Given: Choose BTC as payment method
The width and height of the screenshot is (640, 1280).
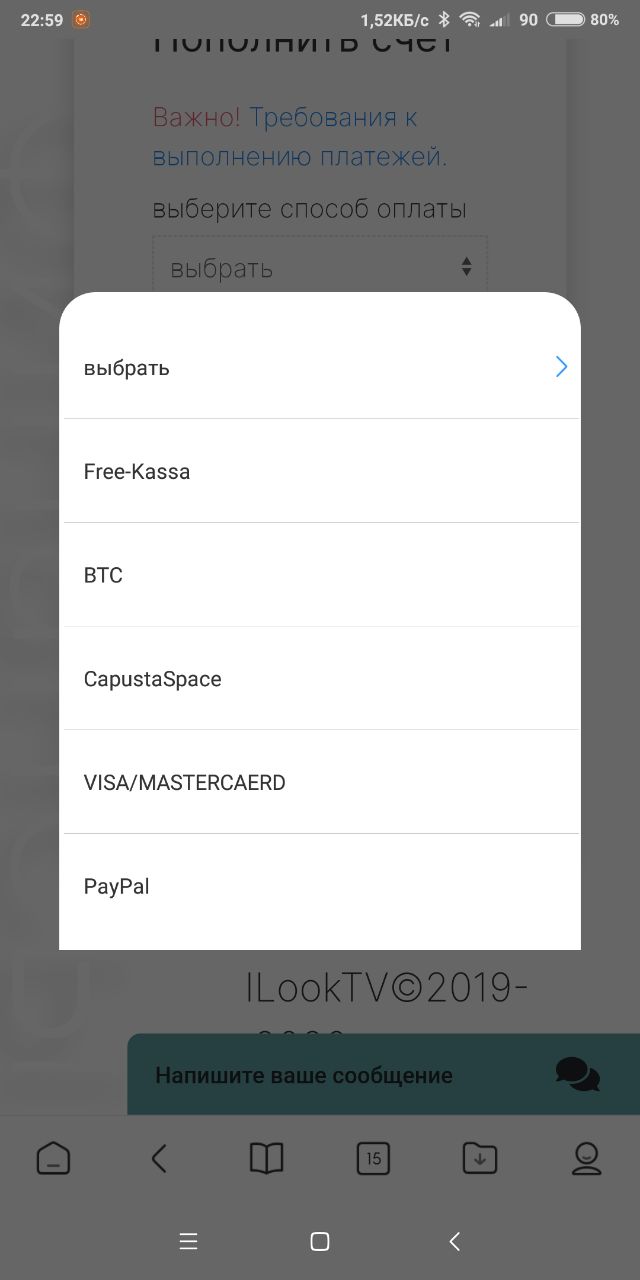Looking at the screenshot, I should [x=322, y=575].
